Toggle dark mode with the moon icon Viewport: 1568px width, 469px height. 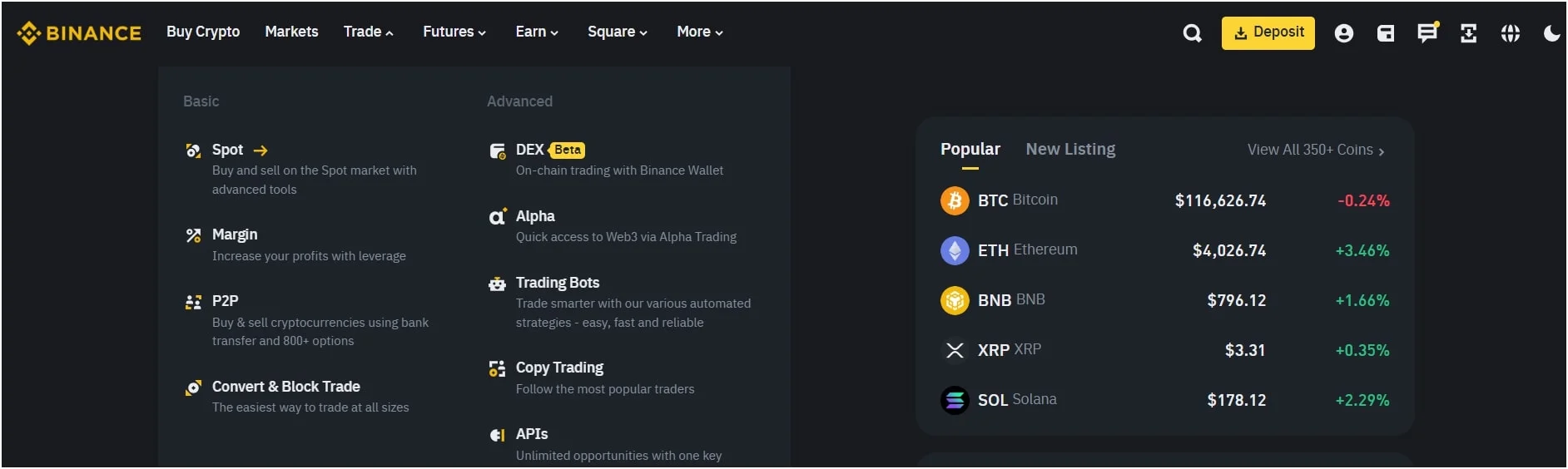tap(1551, 33)
